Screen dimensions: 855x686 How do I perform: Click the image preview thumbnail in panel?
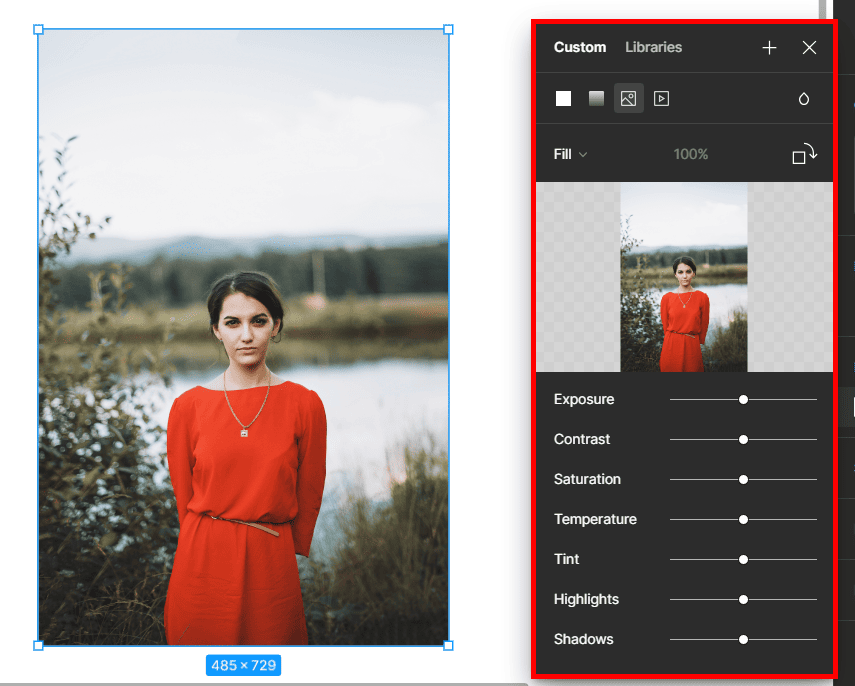684,277
